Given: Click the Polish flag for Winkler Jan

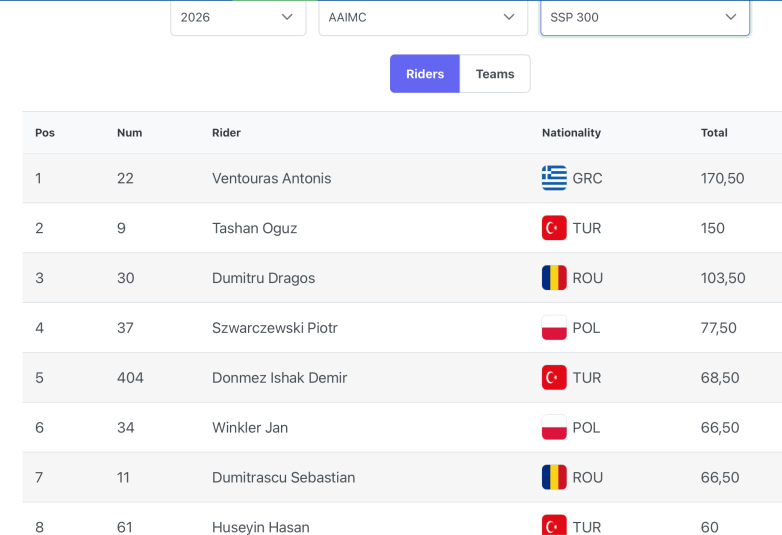Looking at the screenshot, I should click(x=554, y=427).
